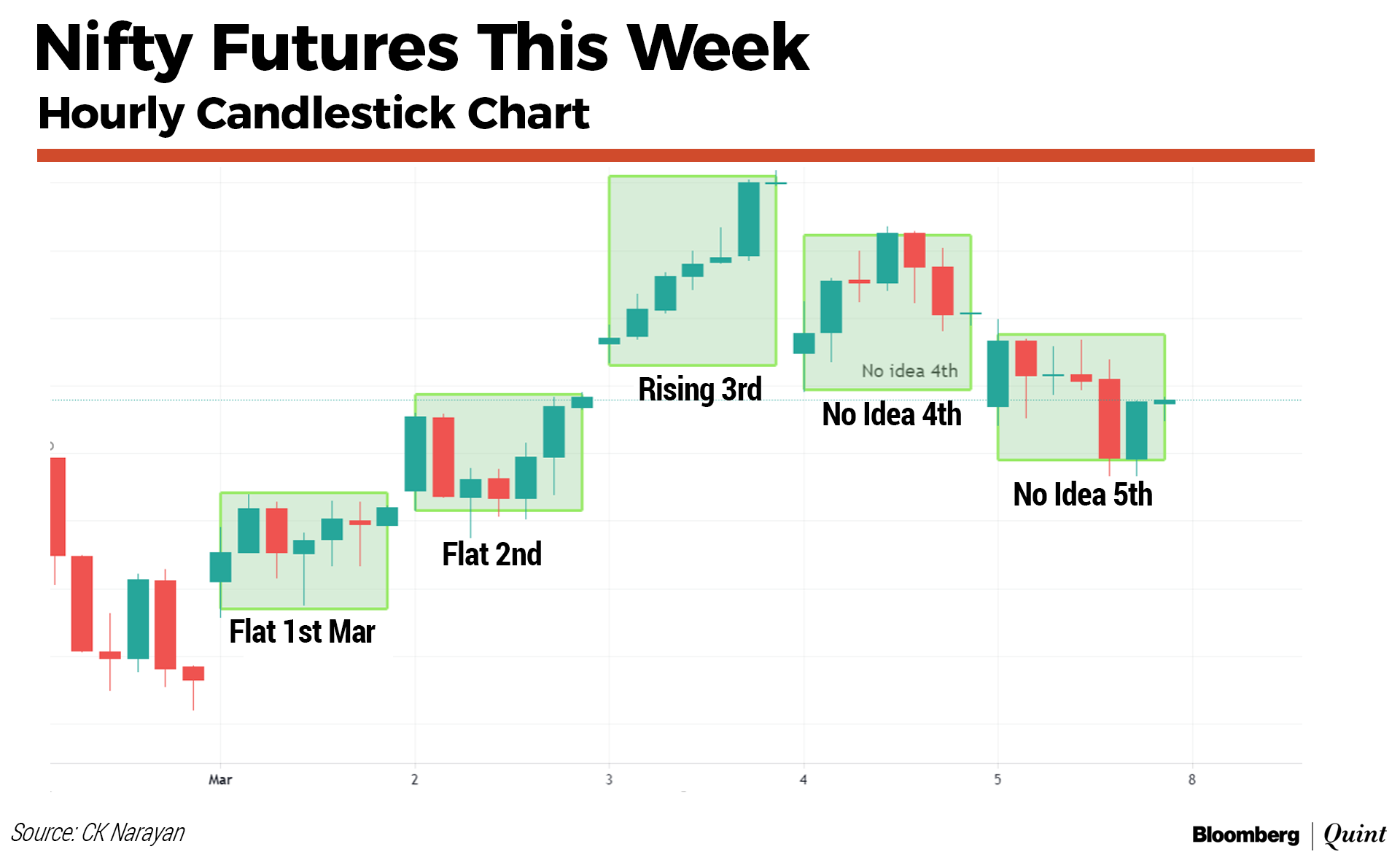Select the bold 'No Idea 4th' label
The height and width of the screenshot is (852, 1400).
[x=892, y=414]
